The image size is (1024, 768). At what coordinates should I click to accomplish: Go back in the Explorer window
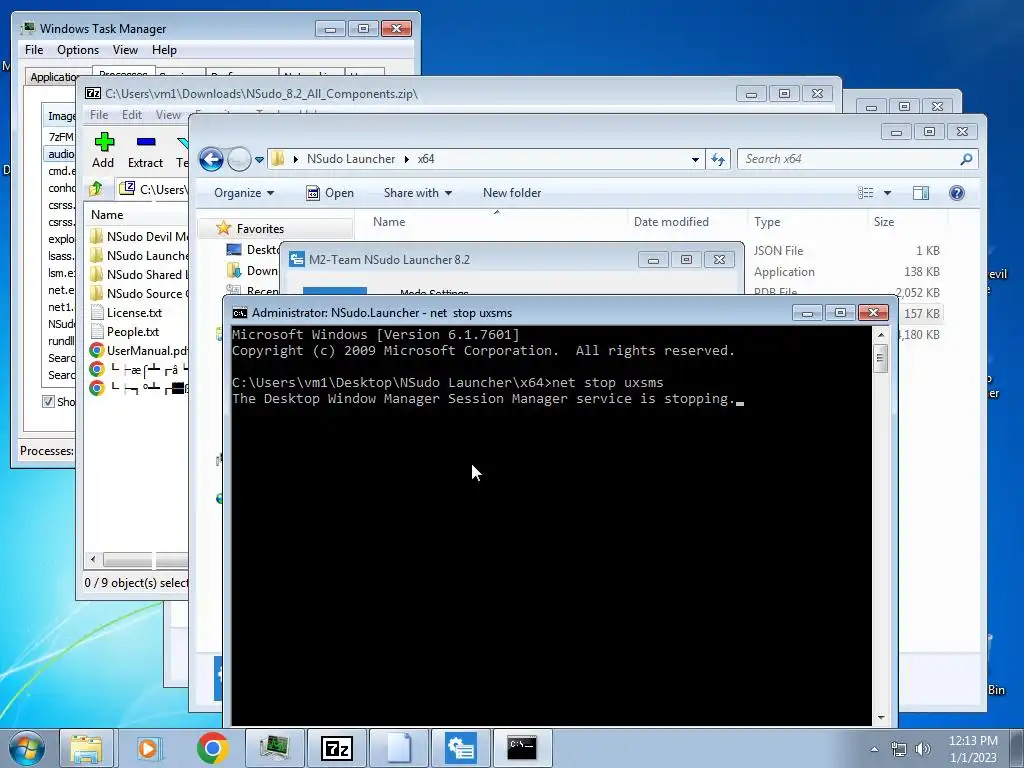point(211,159)
